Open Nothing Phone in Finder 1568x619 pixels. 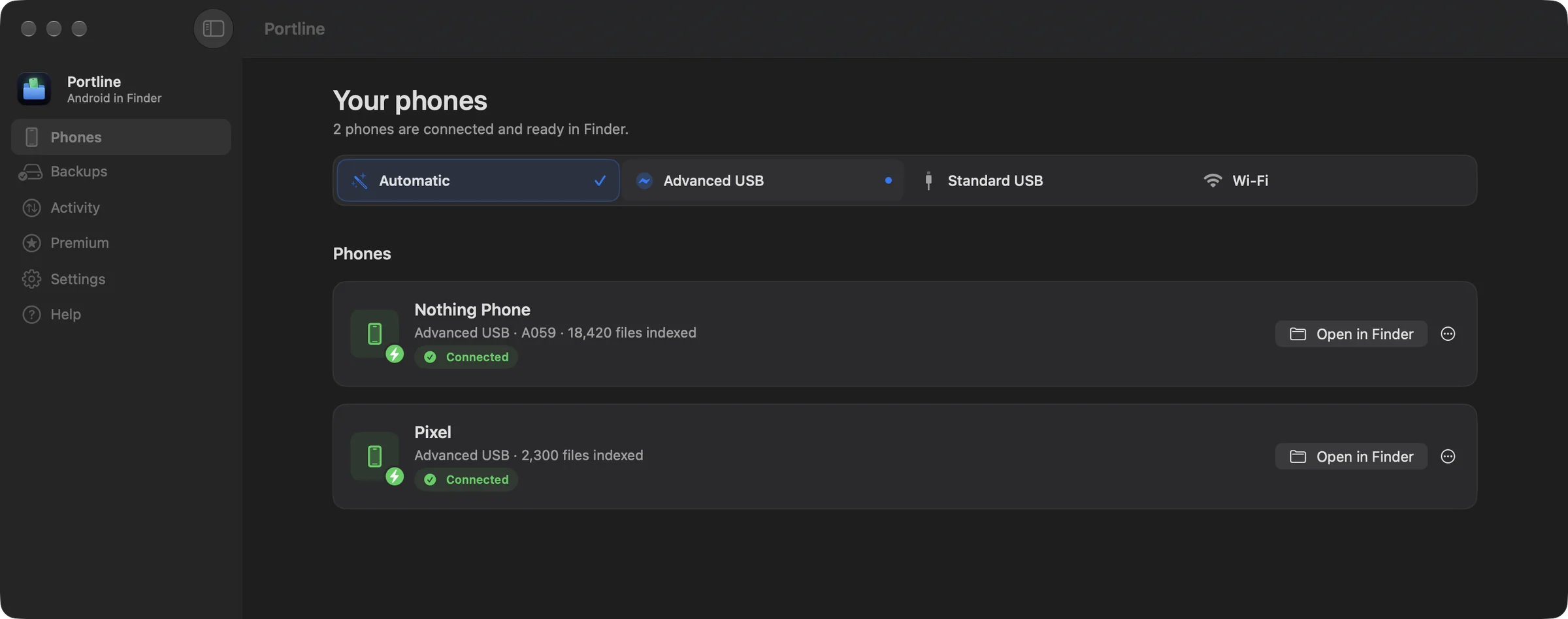pos(1351,334)
